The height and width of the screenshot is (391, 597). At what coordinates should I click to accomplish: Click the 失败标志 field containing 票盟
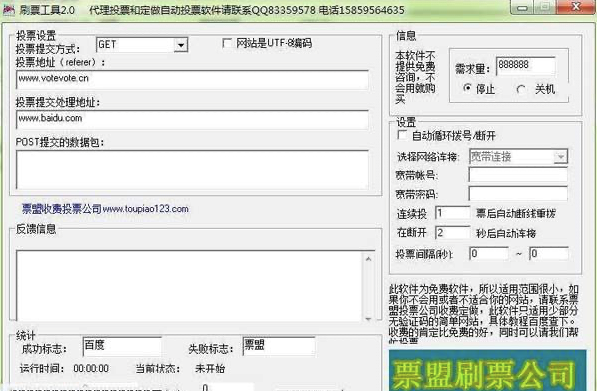pyautogui.click(x=279, y=346)
